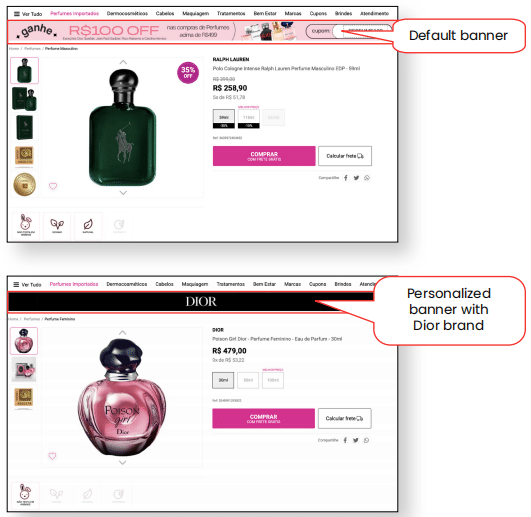Open the Dermocosméticos menu in lower screenshot
Viewport: 531px width, 517px height.
tap(127, 284)
